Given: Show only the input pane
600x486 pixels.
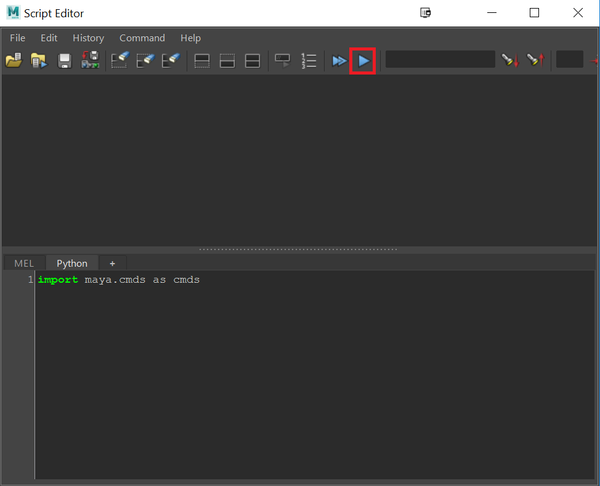Looking at the screenshot, I should click(227, 61).
